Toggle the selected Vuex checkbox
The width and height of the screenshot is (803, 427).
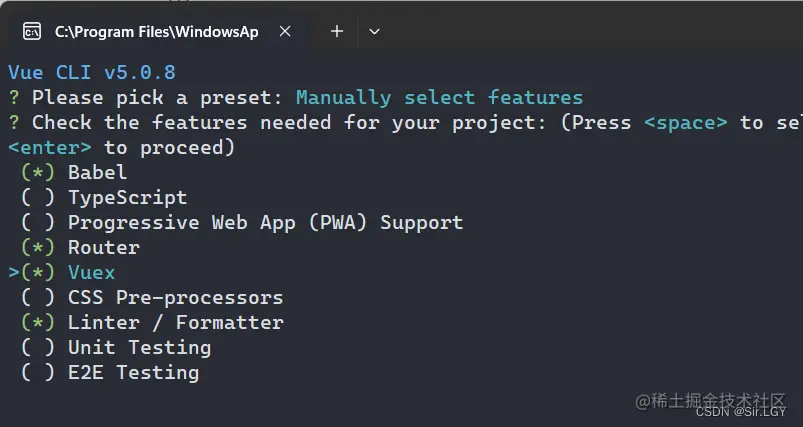coord(38,273)
